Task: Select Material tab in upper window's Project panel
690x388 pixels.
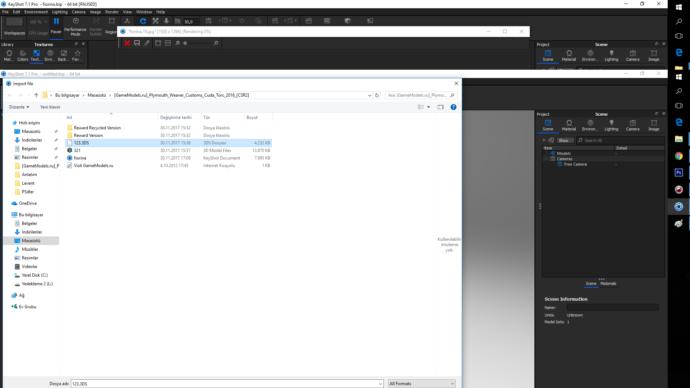Action: pos(569,55)
